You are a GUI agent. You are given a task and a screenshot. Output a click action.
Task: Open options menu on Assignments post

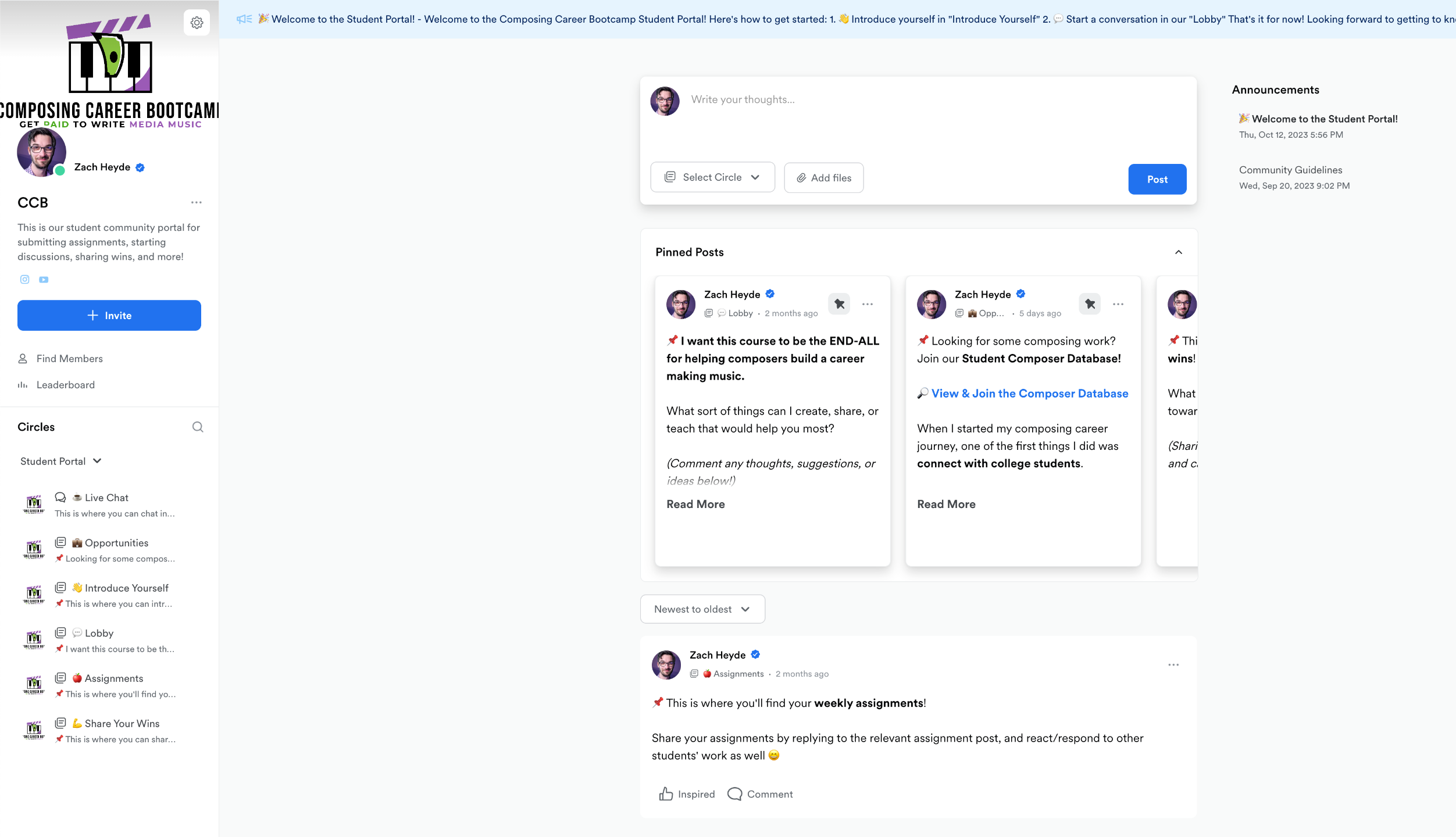coord(1173,665)
